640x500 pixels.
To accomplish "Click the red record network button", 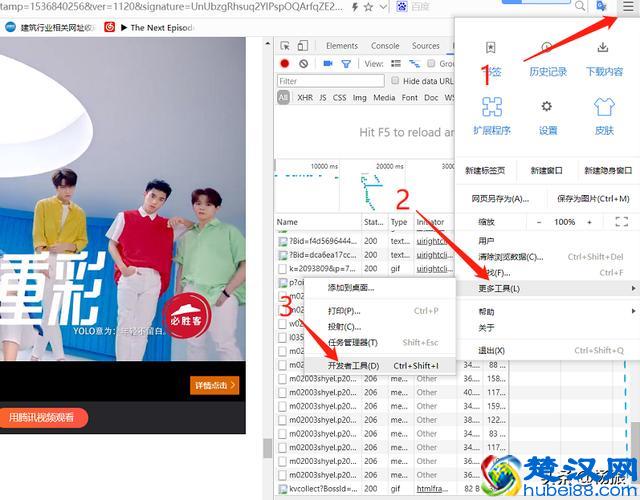I will 284,63.
